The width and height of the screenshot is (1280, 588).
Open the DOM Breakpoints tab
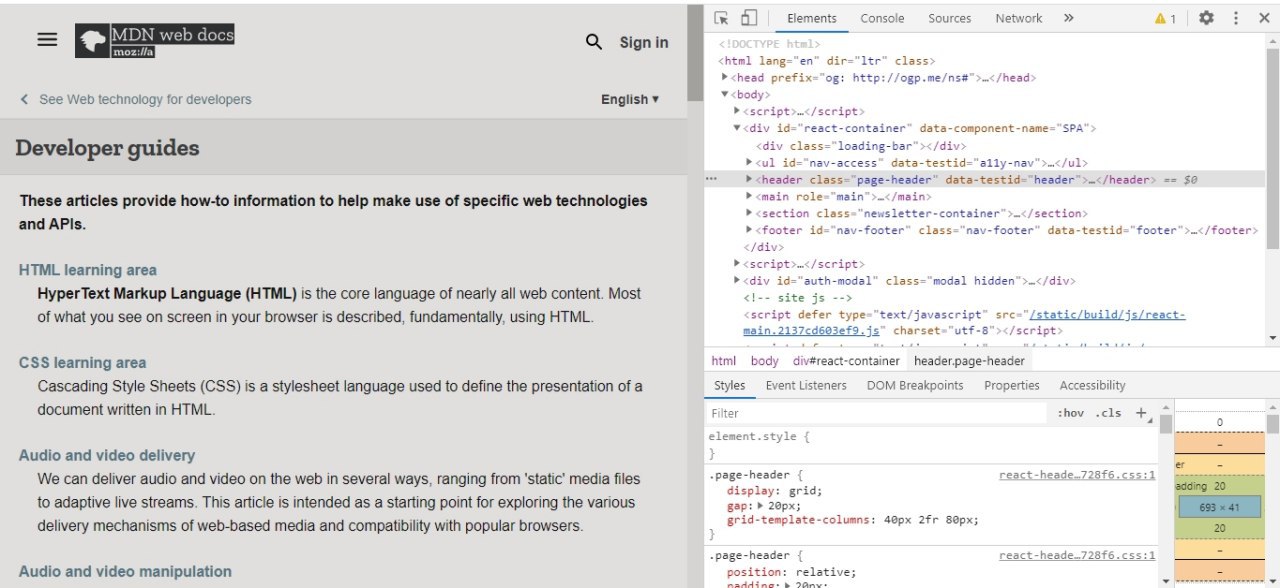pyautogui.click(x=915, y=385)
